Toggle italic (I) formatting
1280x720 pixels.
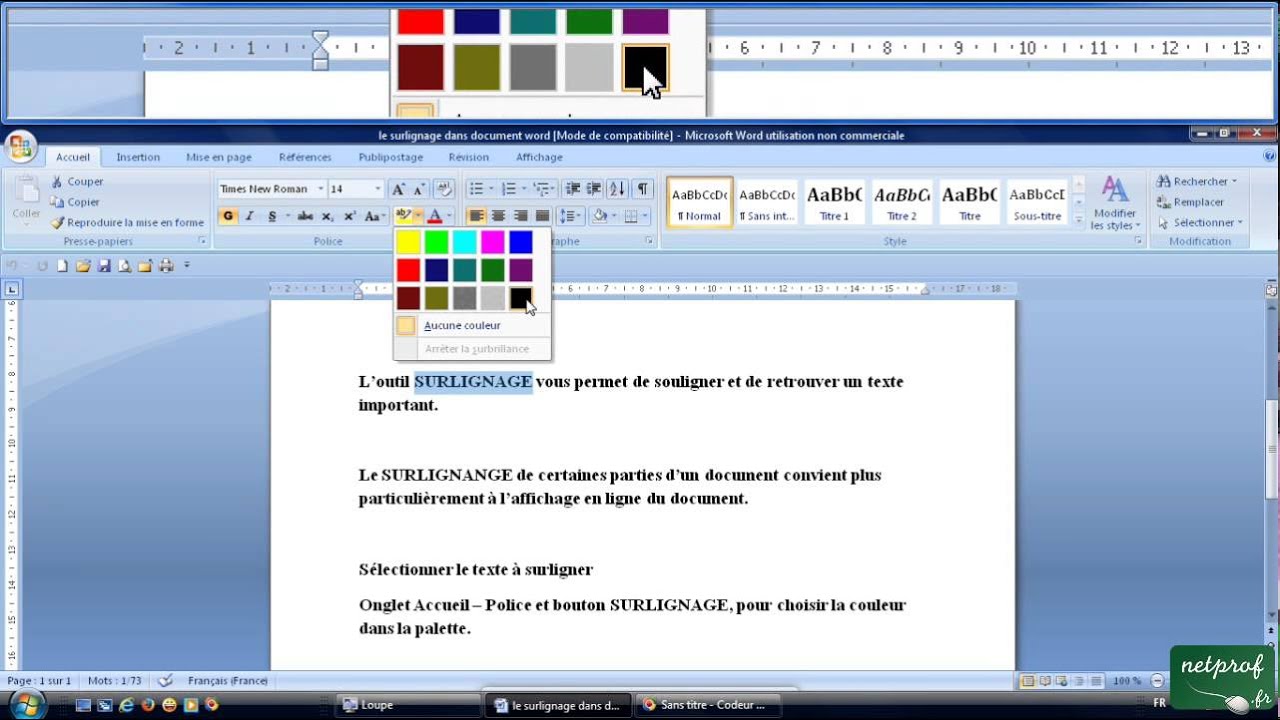[250, 216]
